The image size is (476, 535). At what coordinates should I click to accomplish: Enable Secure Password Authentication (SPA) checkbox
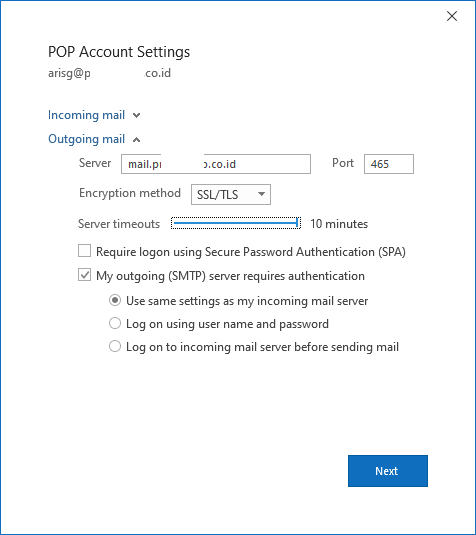click(x=85, y=251)
